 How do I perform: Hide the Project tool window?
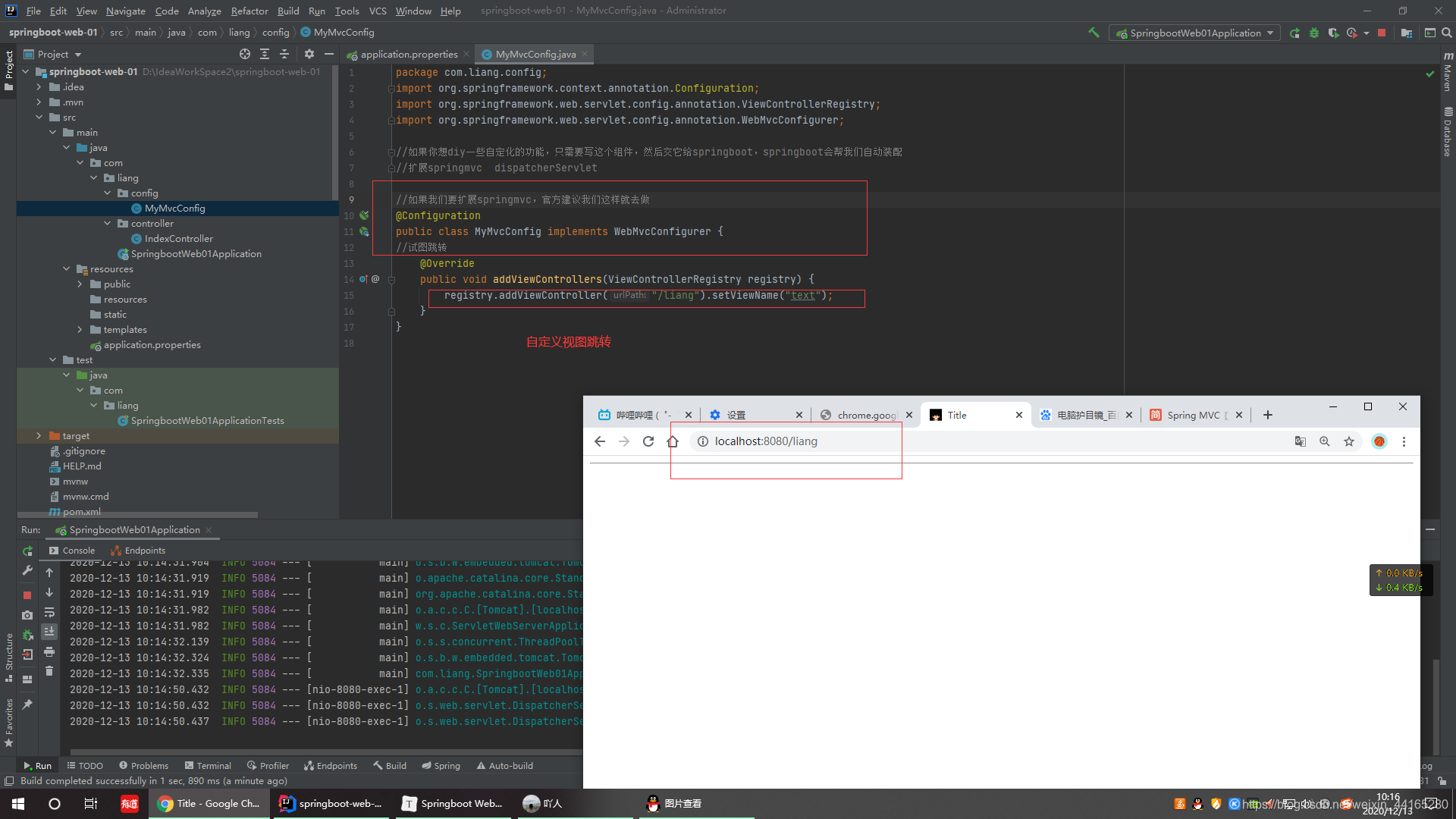329,54
